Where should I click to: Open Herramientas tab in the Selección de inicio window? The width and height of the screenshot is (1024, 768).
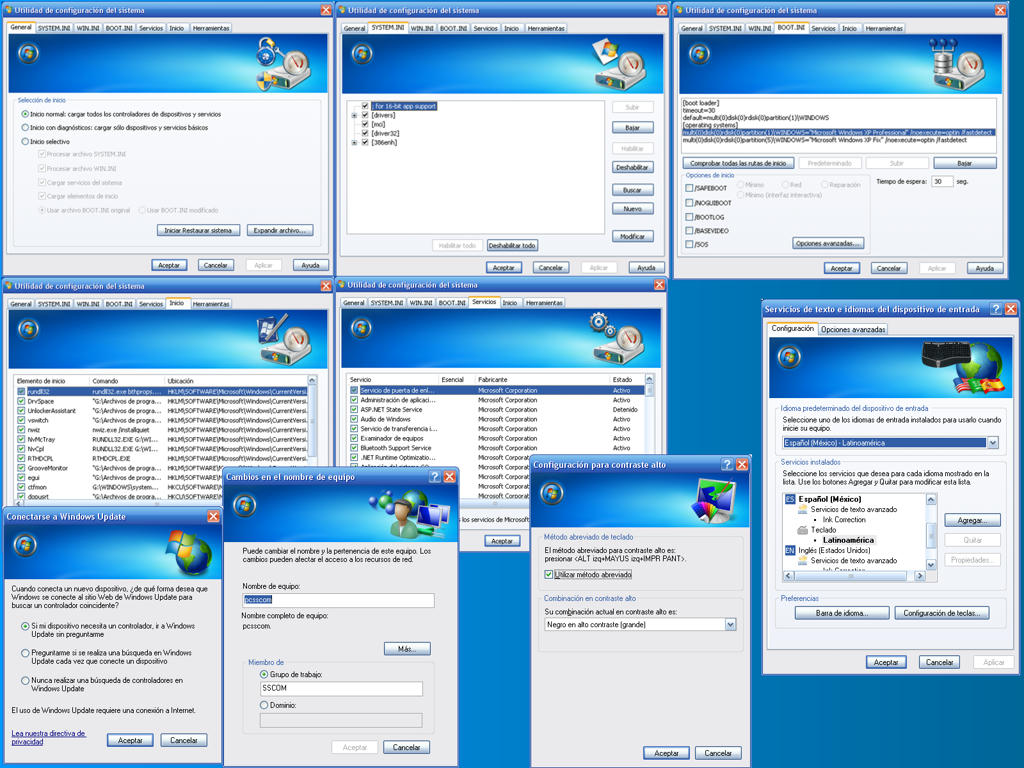click(211, 28)
